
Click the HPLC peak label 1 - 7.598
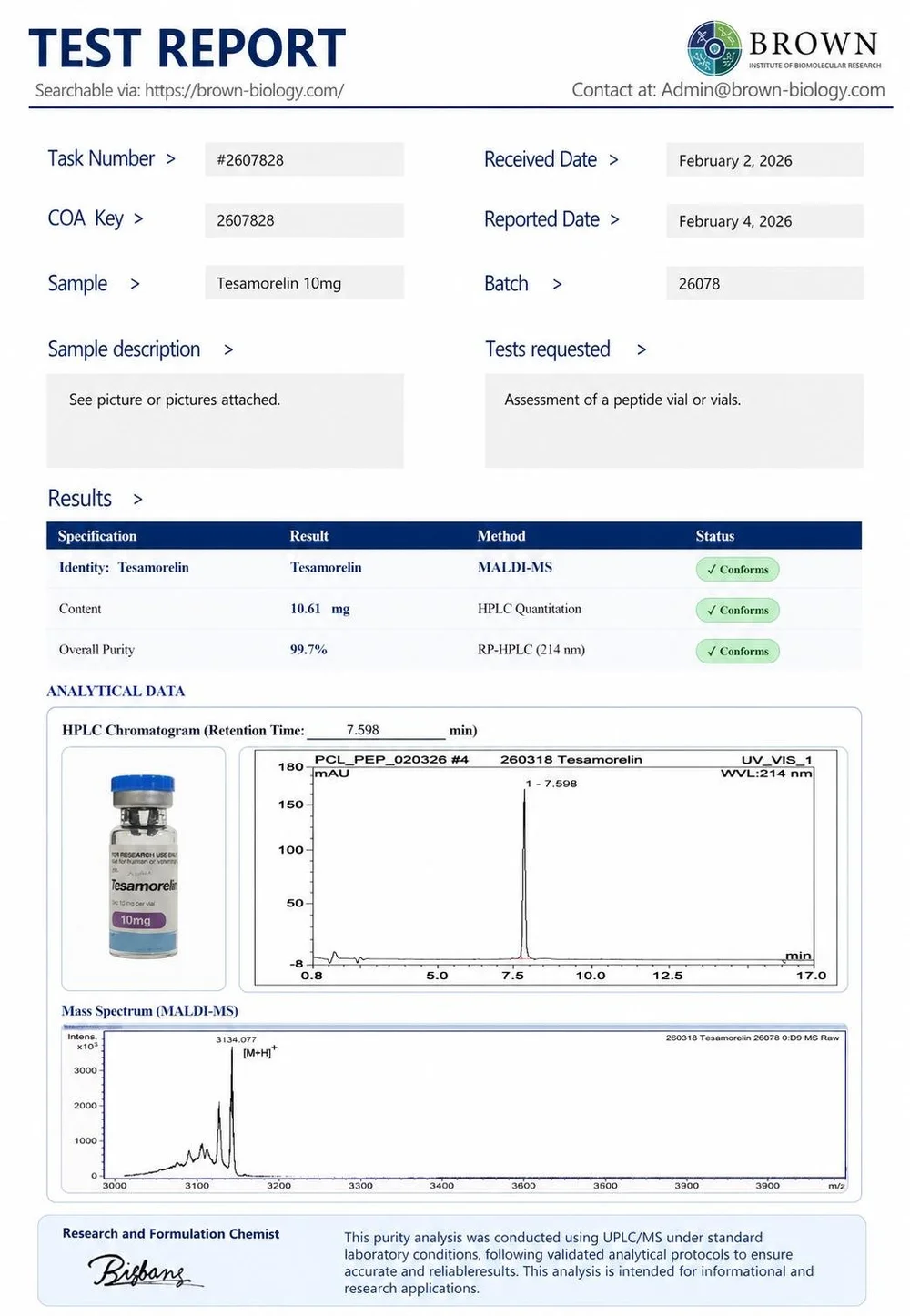click(x=551, y=784)
